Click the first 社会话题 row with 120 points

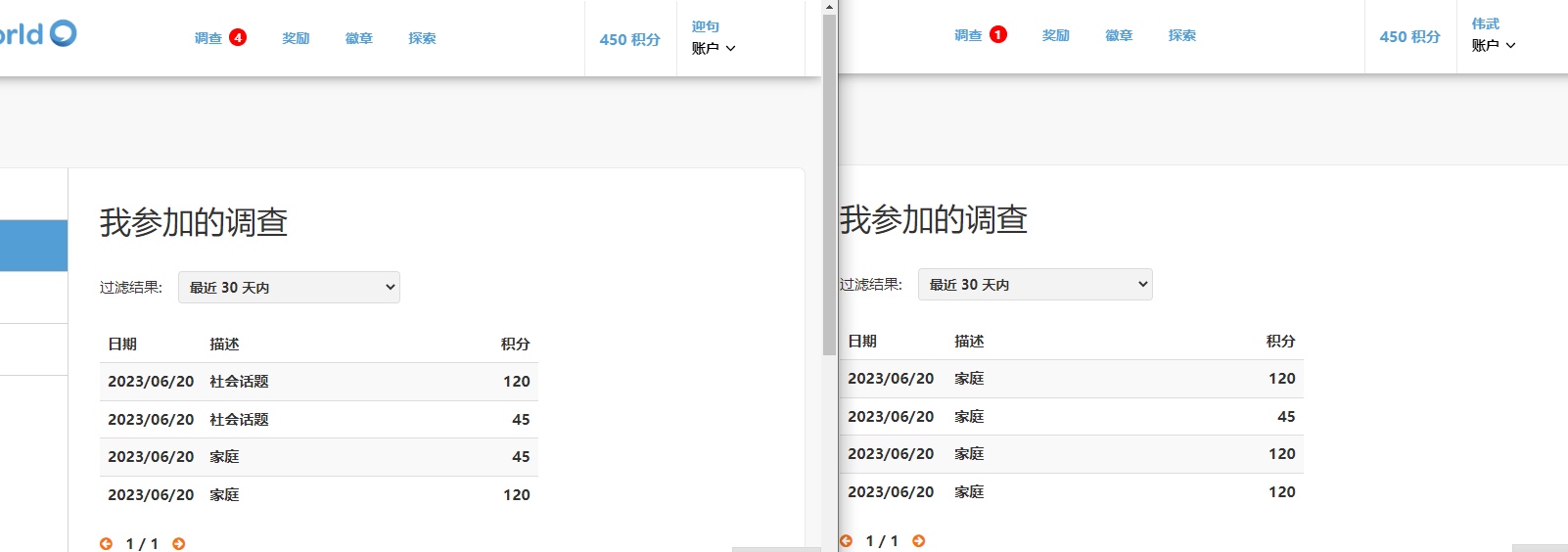coord(318,382)
